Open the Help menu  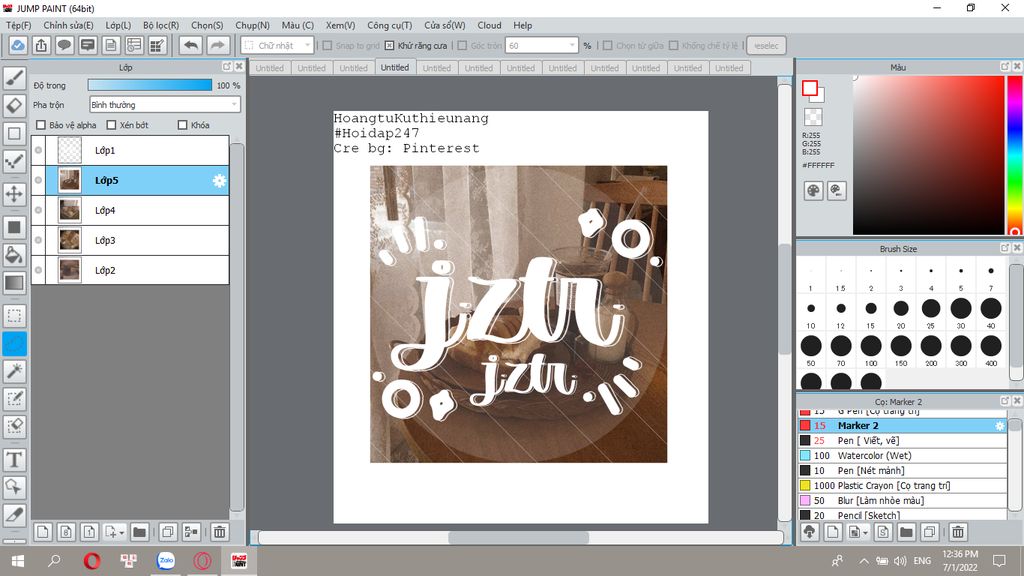(522, 25)
